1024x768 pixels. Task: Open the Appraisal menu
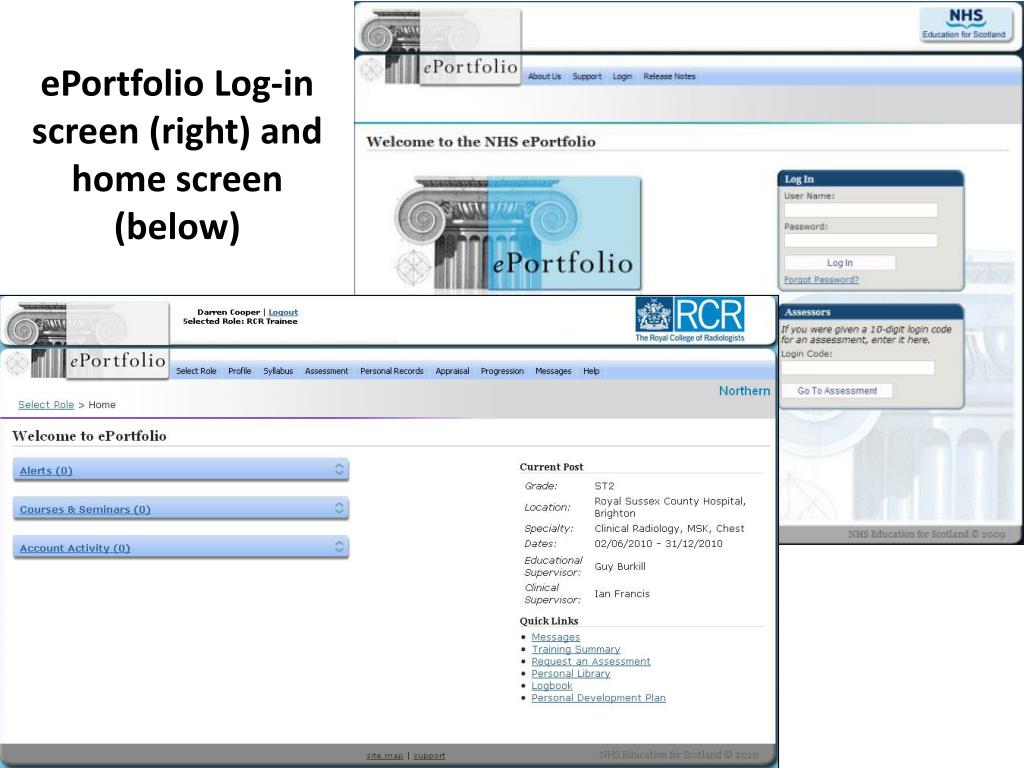[x=452, y=371]
